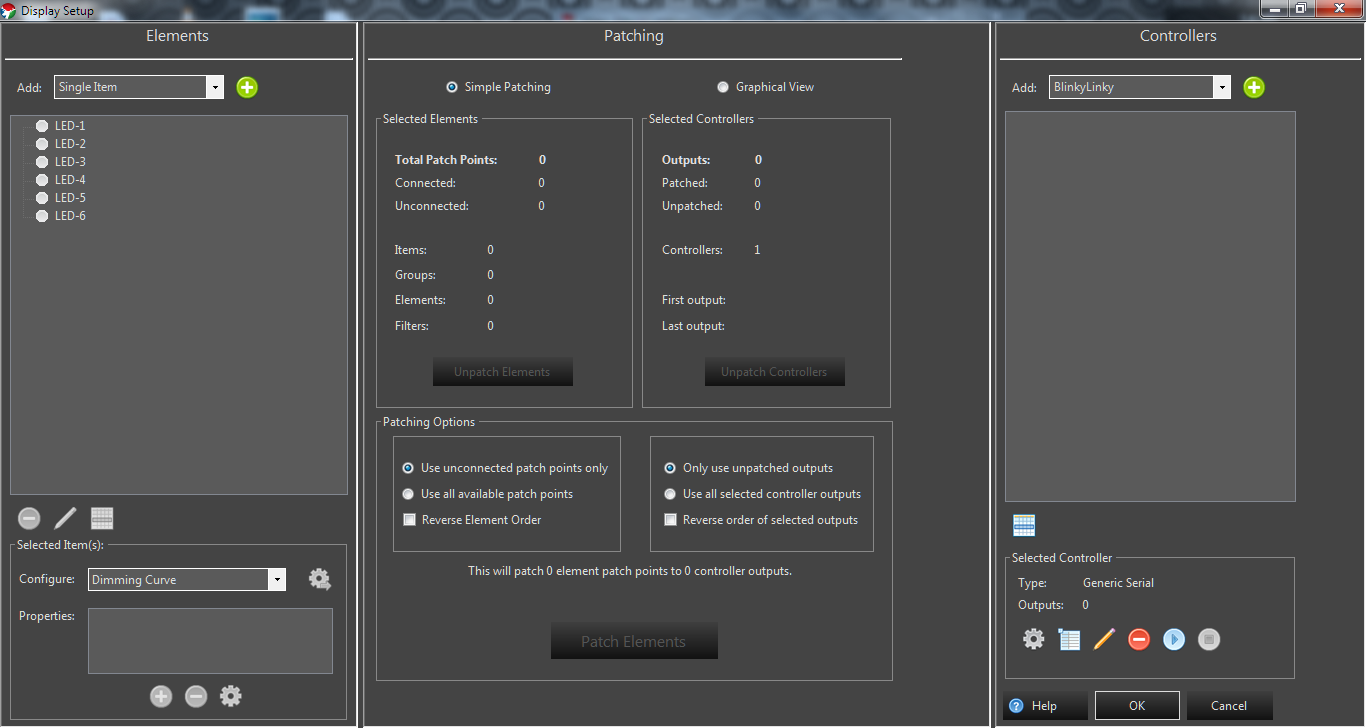Click the OK button

coord(1137,706)
